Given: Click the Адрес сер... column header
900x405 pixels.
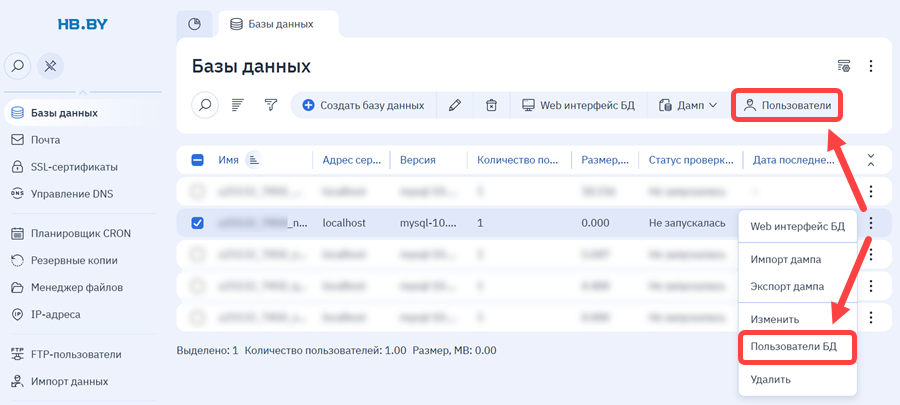Looking at the screenshot, I should pyautogui.click(x=351, y=160).
